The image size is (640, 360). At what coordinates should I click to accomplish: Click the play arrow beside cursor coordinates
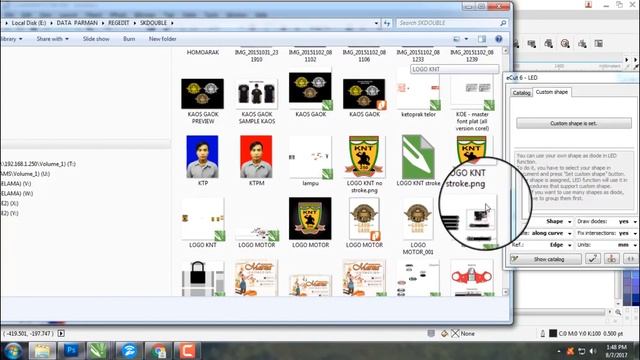[x=61, y=333]
